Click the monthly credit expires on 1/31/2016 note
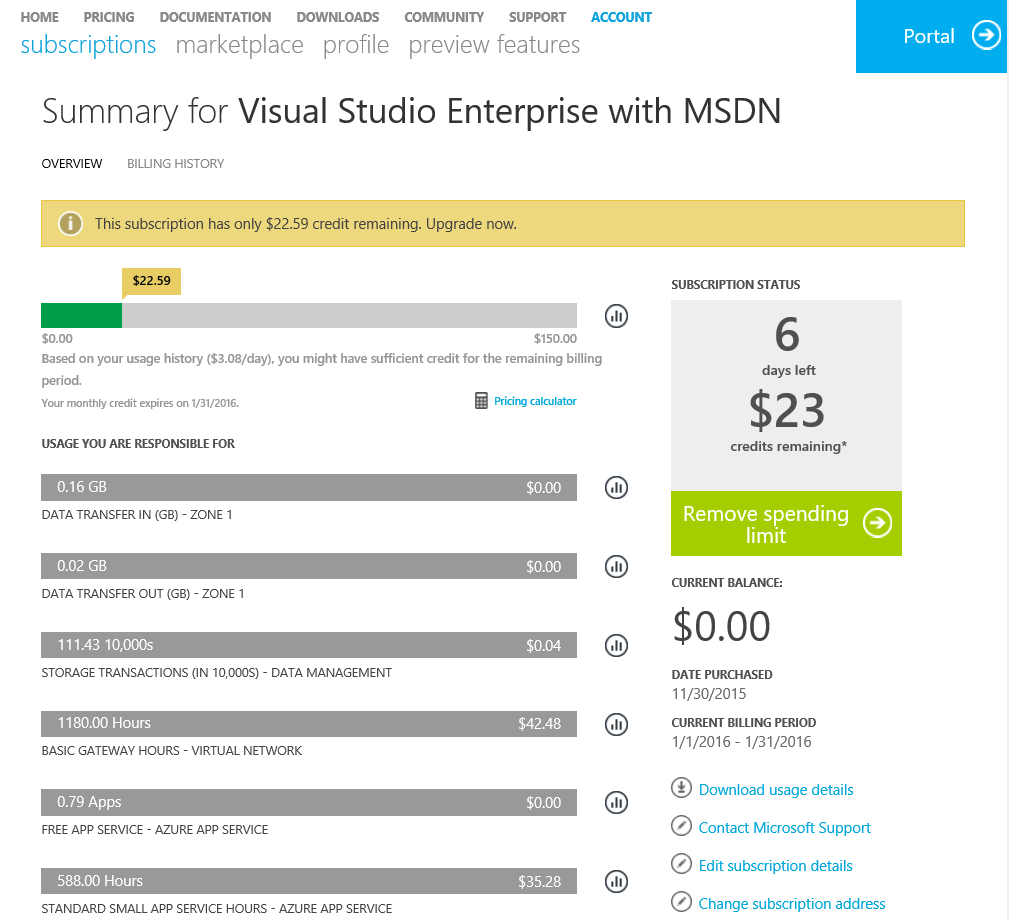1009x921 pixels. coord(140,404)
